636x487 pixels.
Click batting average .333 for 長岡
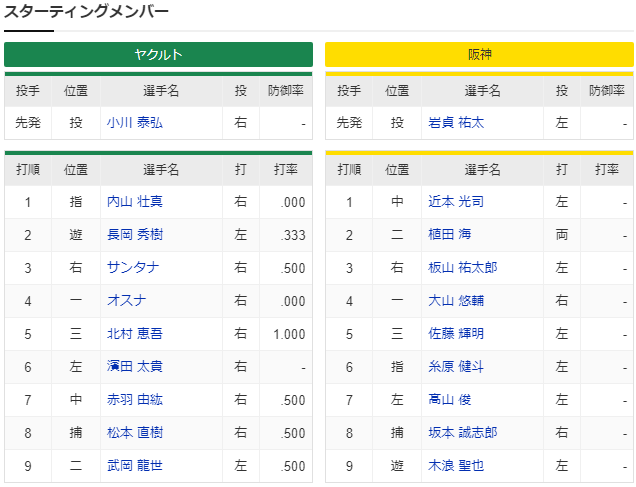(x=293, y=235)
